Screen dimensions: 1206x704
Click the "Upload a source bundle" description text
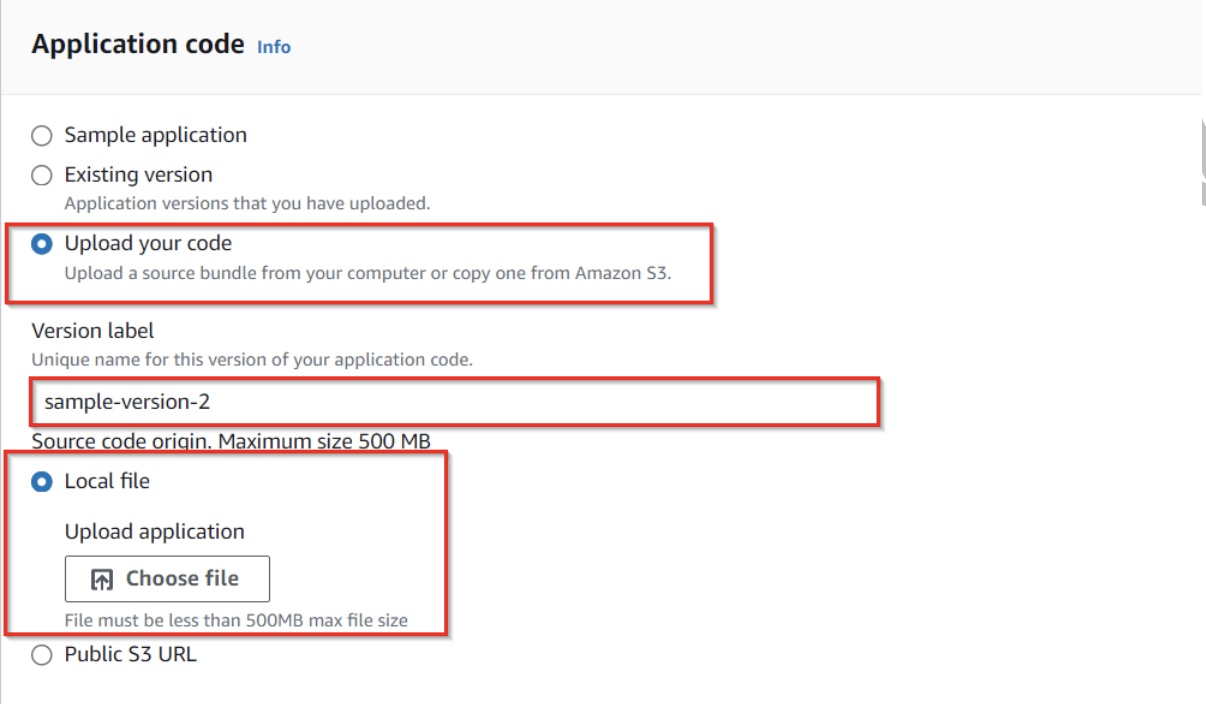tap(367, 272)
